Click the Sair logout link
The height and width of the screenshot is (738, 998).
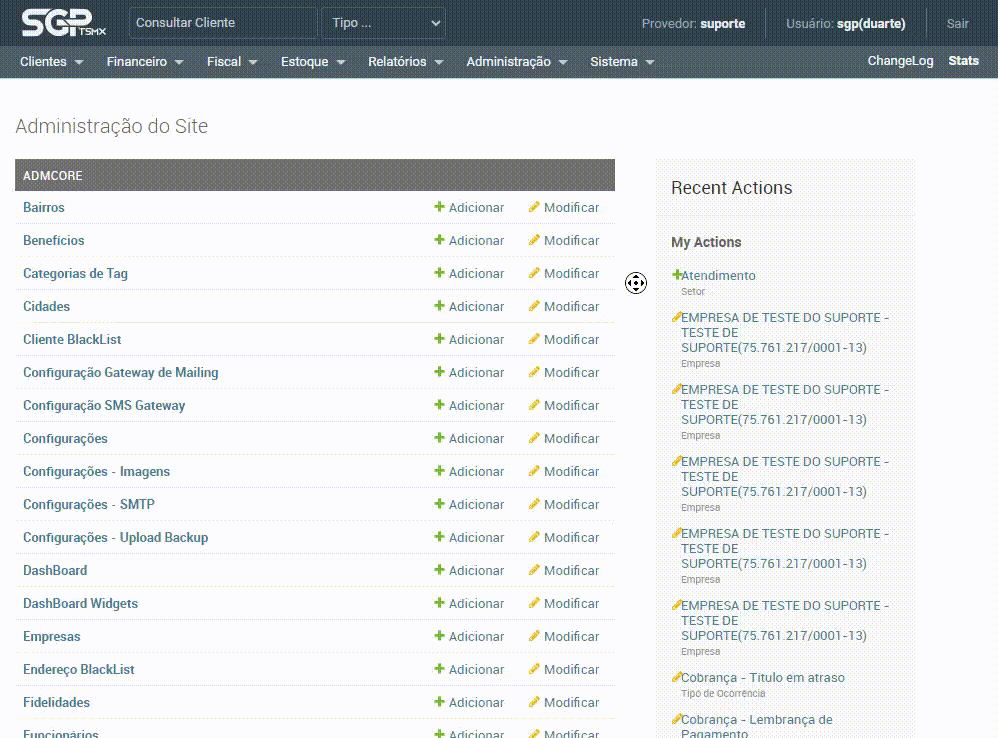click(x=957, y=23)
